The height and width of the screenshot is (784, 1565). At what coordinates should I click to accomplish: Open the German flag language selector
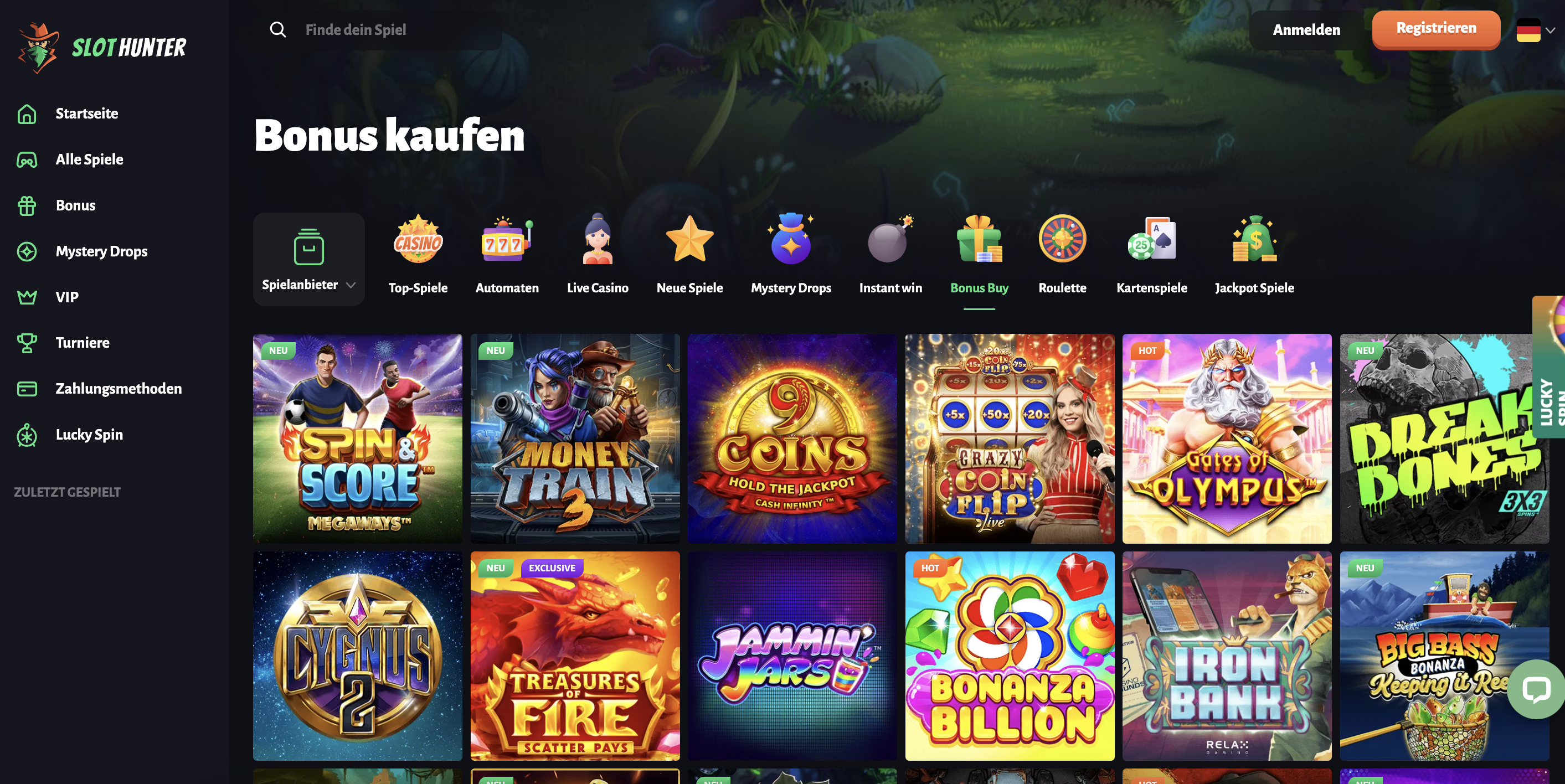[x=1535, y=30]
